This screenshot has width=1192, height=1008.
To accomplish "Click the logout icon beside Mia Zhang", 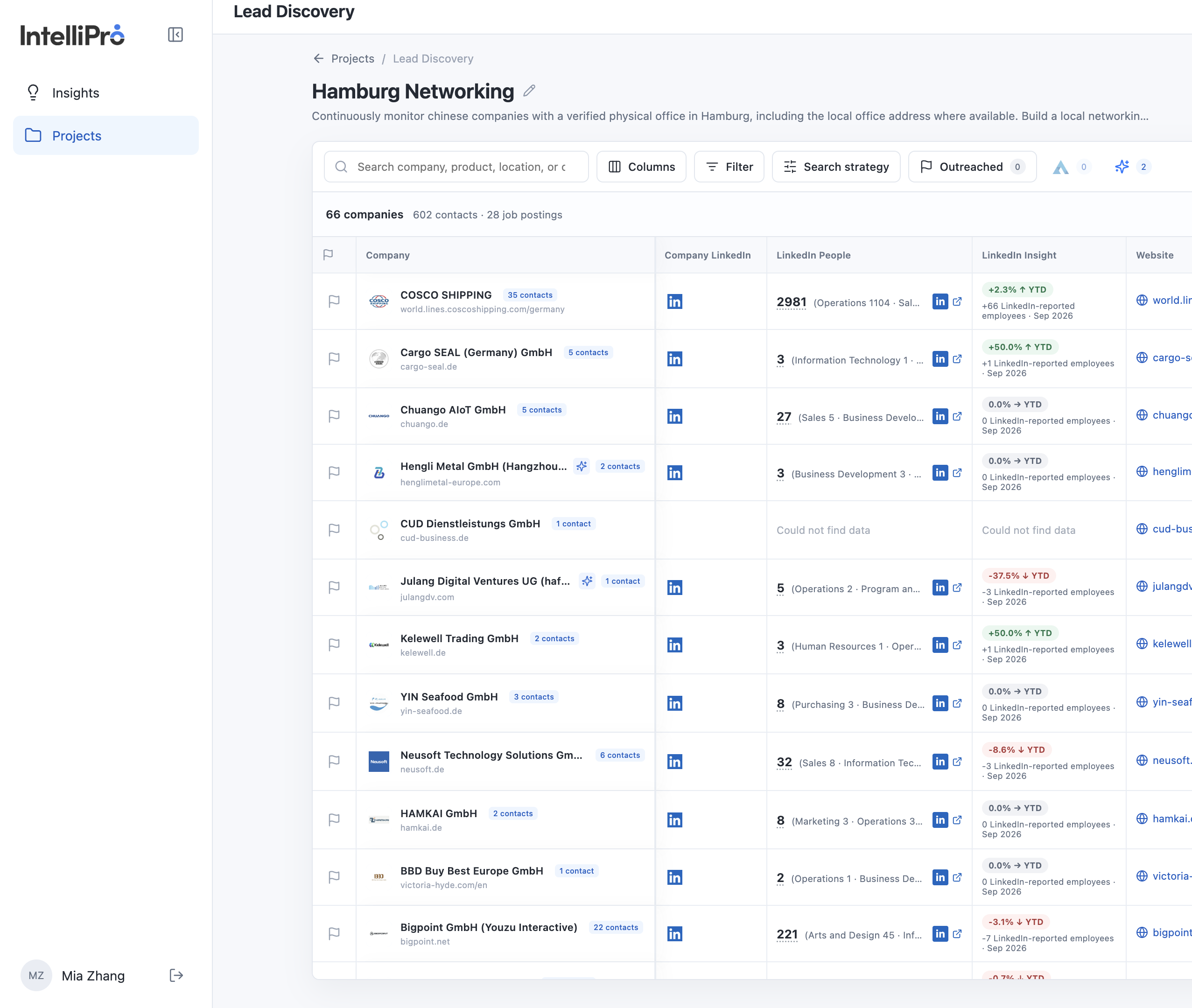I will click(x=176, y=975).
